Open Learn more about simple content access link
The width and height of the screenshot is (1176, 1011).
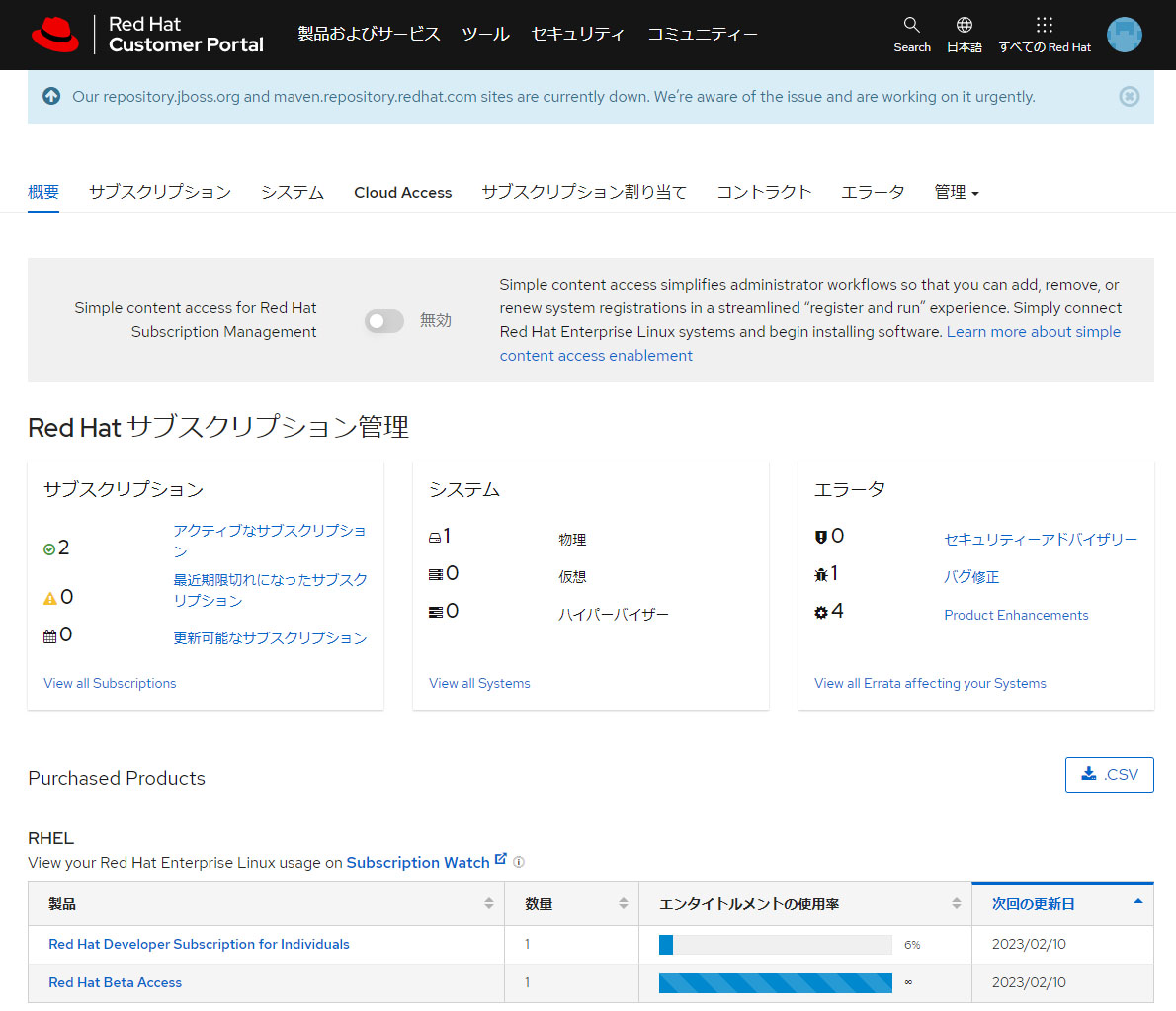pyautogui.click(x=1034, y=331)
